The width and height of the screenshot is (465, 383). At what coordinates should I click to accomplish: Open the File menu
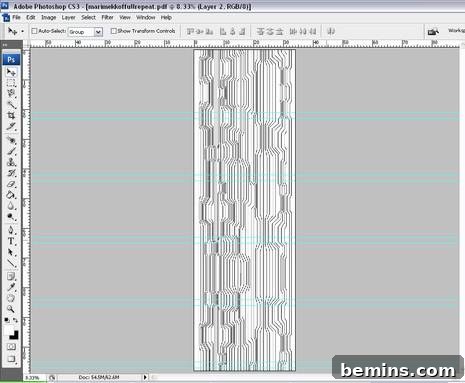17,17
